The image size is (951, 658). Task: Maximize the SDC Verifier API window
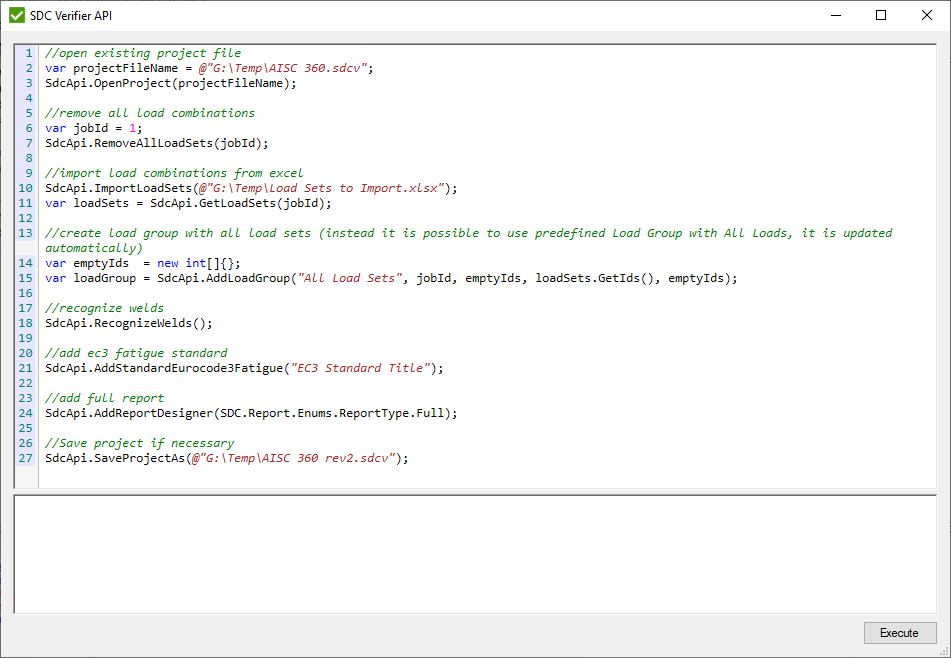tap(881, 15)
